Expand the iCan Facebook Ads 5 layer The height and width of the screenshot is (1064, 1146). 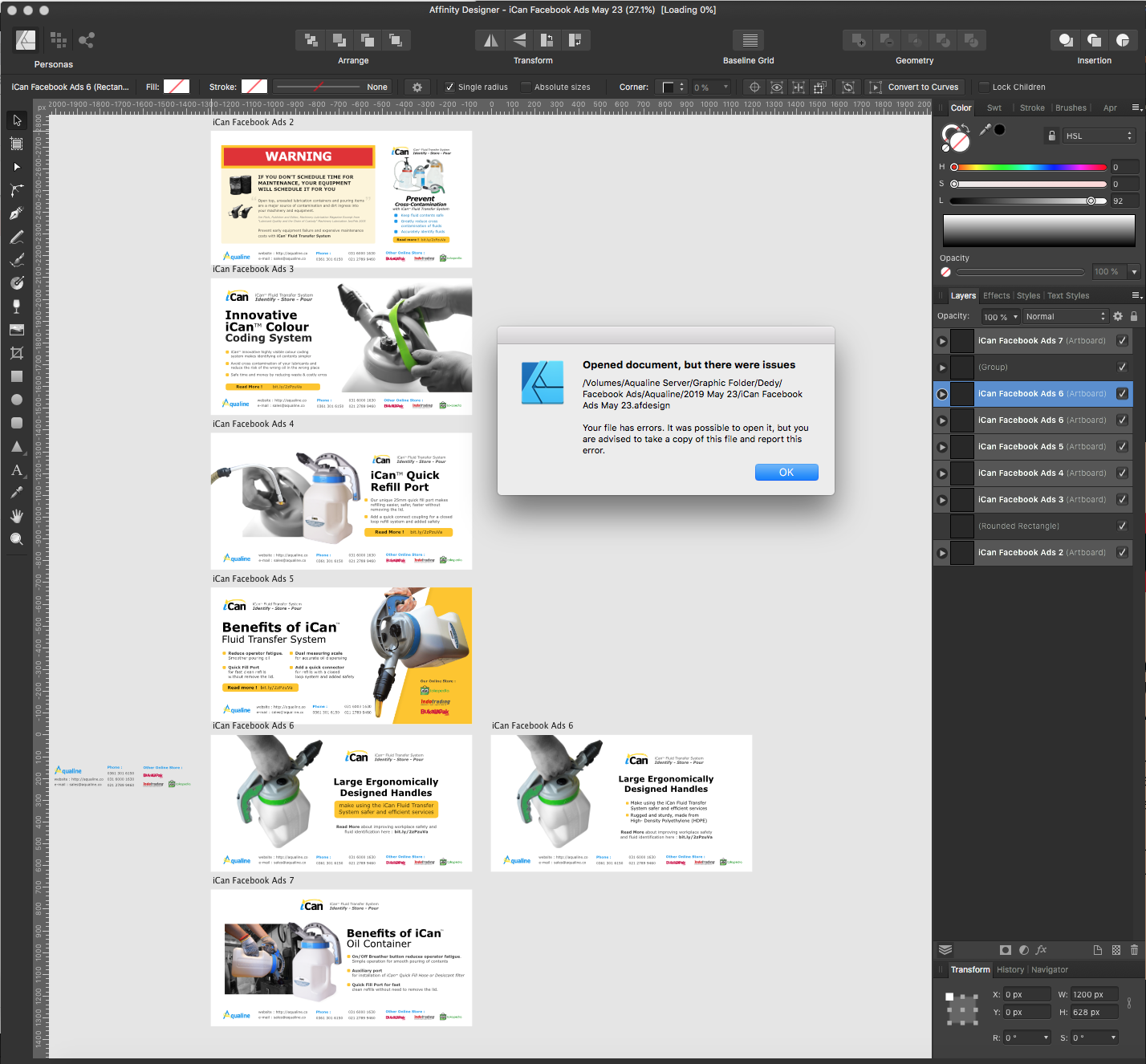942,447
